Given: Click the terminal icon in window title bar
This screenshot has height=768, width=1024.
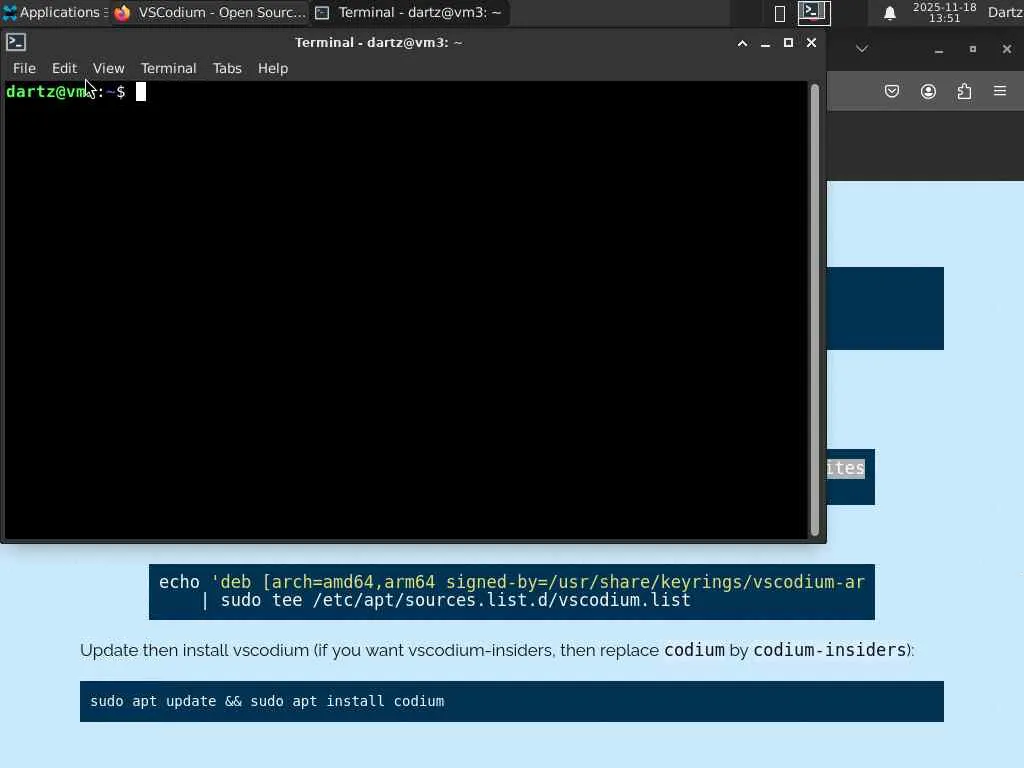Looking at the screenshot, I should (x=16, y=42).
